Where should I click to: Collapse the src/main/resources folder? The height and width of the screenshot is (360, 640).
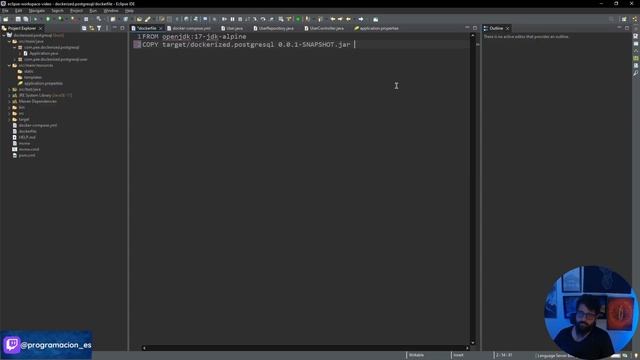(9, 65)
